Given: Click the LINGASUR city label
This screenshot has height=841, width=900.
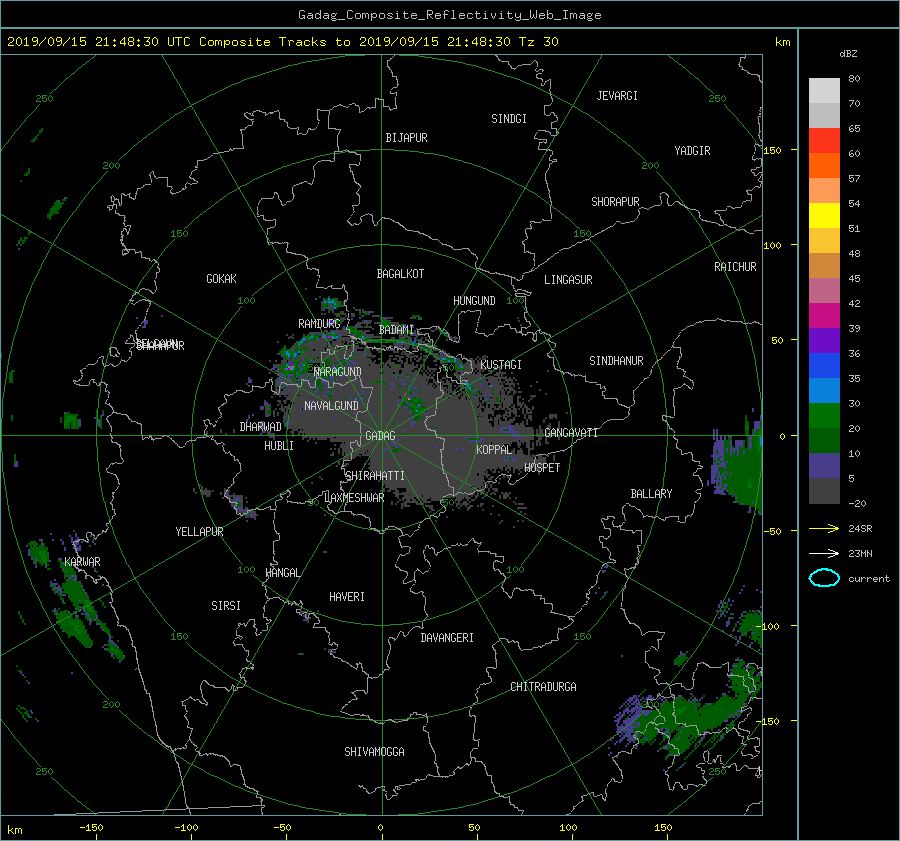Looking at the screenshot, I should pyautogui.click(x=568, y=280).
